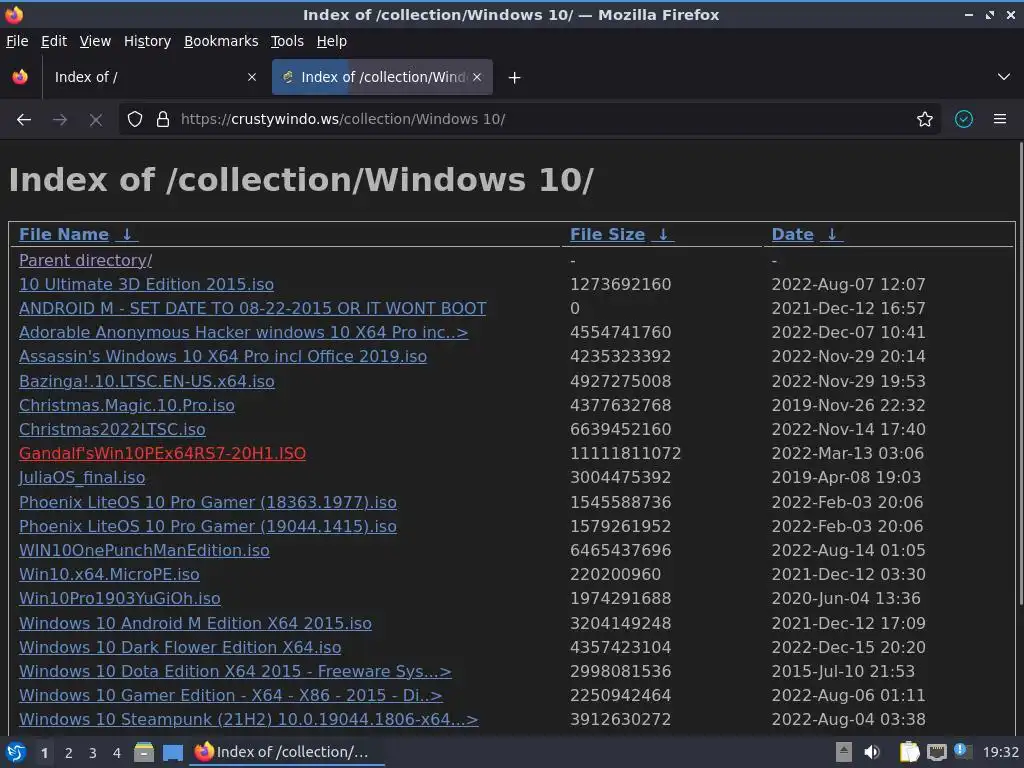Open the file manager taskbar icon
Screen dimensions: 1024x768
pos(144,752)
